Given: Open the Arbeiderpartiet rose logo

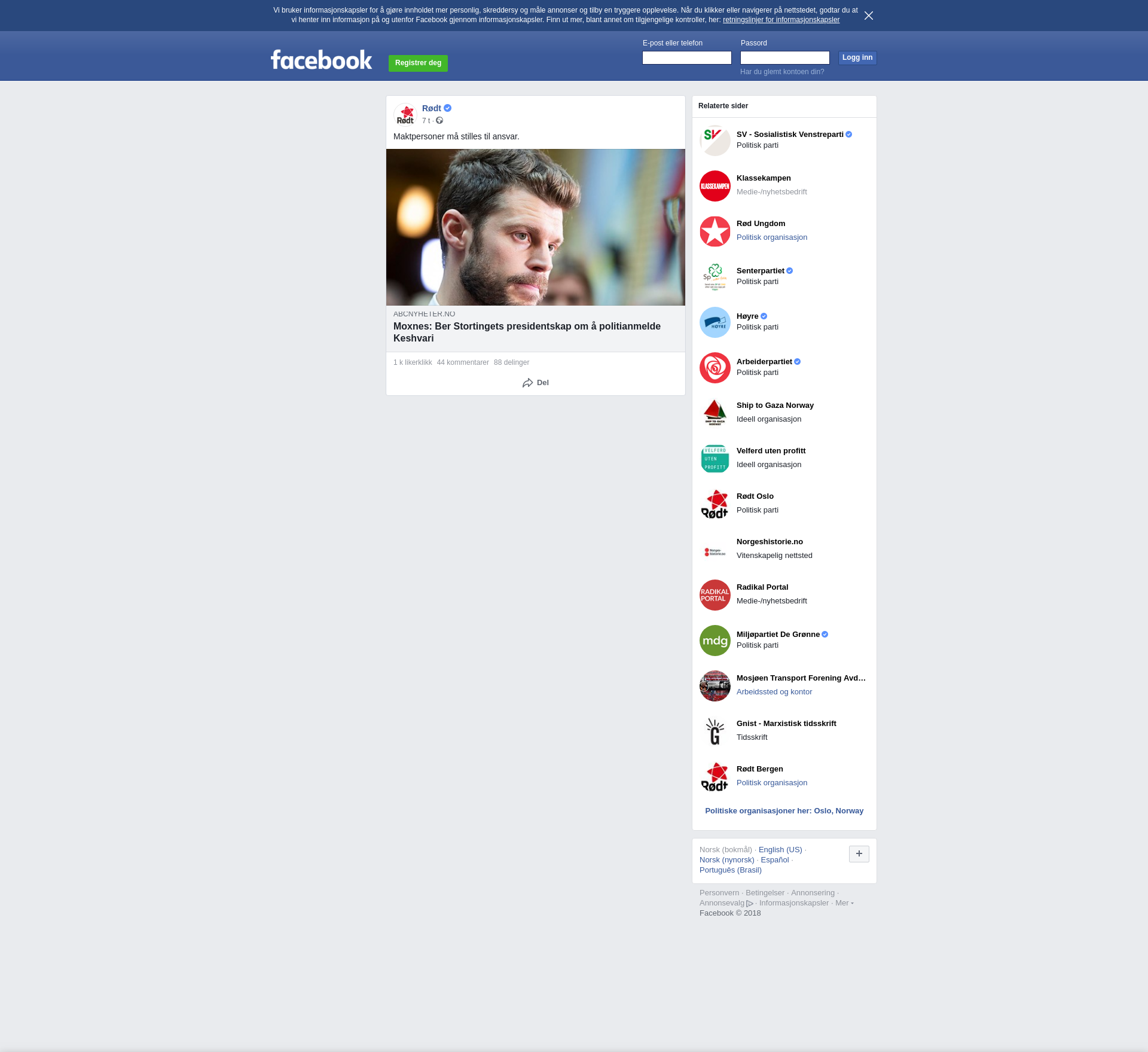Looking at the screenshot, I should (x=715, y=368).
